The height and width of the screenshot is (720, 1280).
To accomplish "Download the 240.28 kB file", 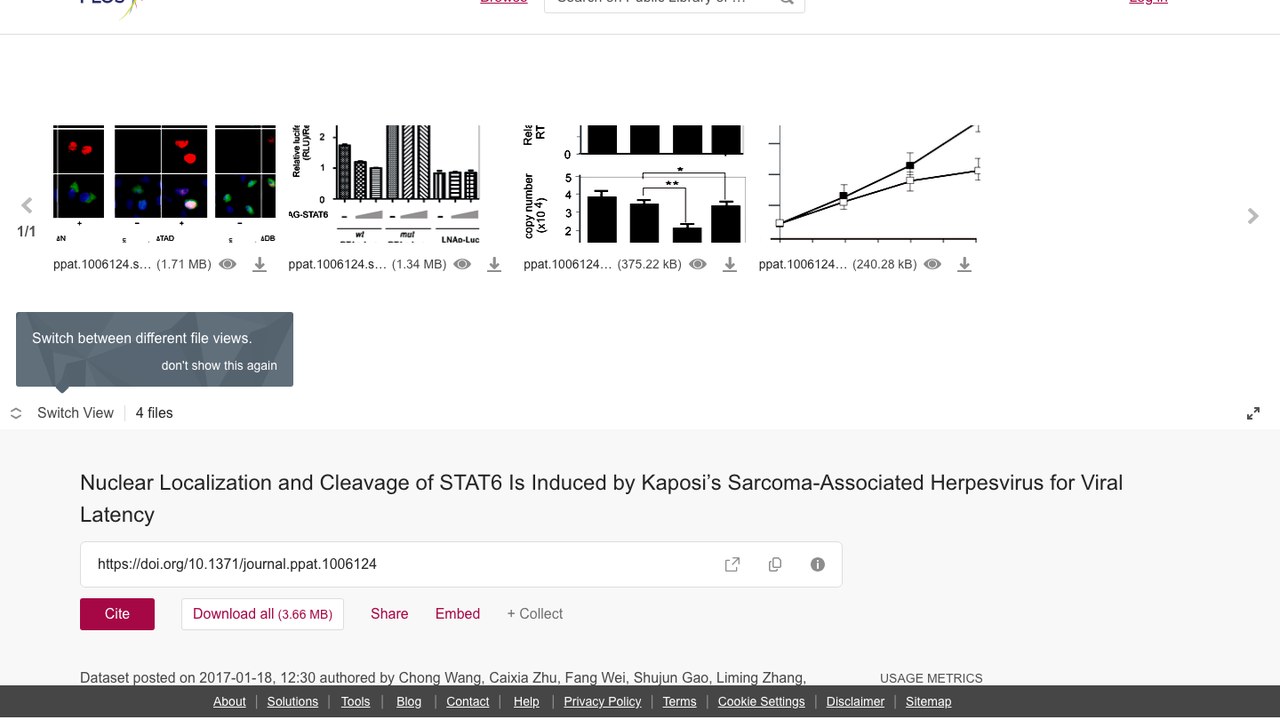I will click(964, 264).
